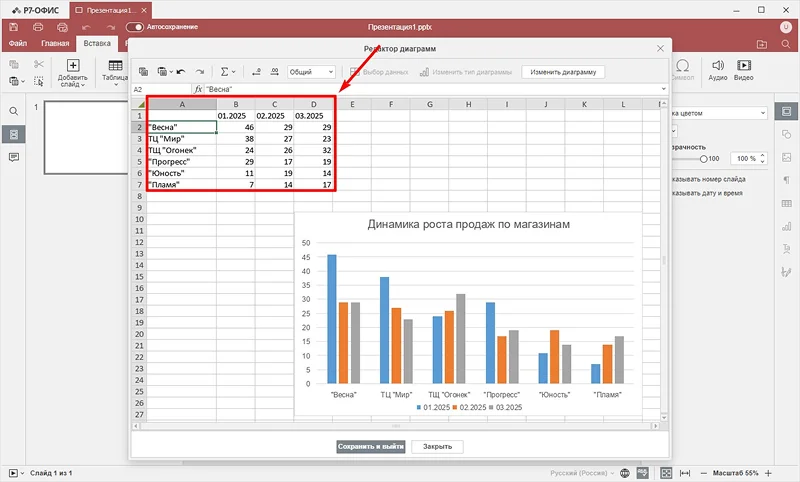This screenshot has width=800, height=482.
Task: Click the Paste icon in chart editor toolbar
Action: pyautogui.click(x=162, y=72)
